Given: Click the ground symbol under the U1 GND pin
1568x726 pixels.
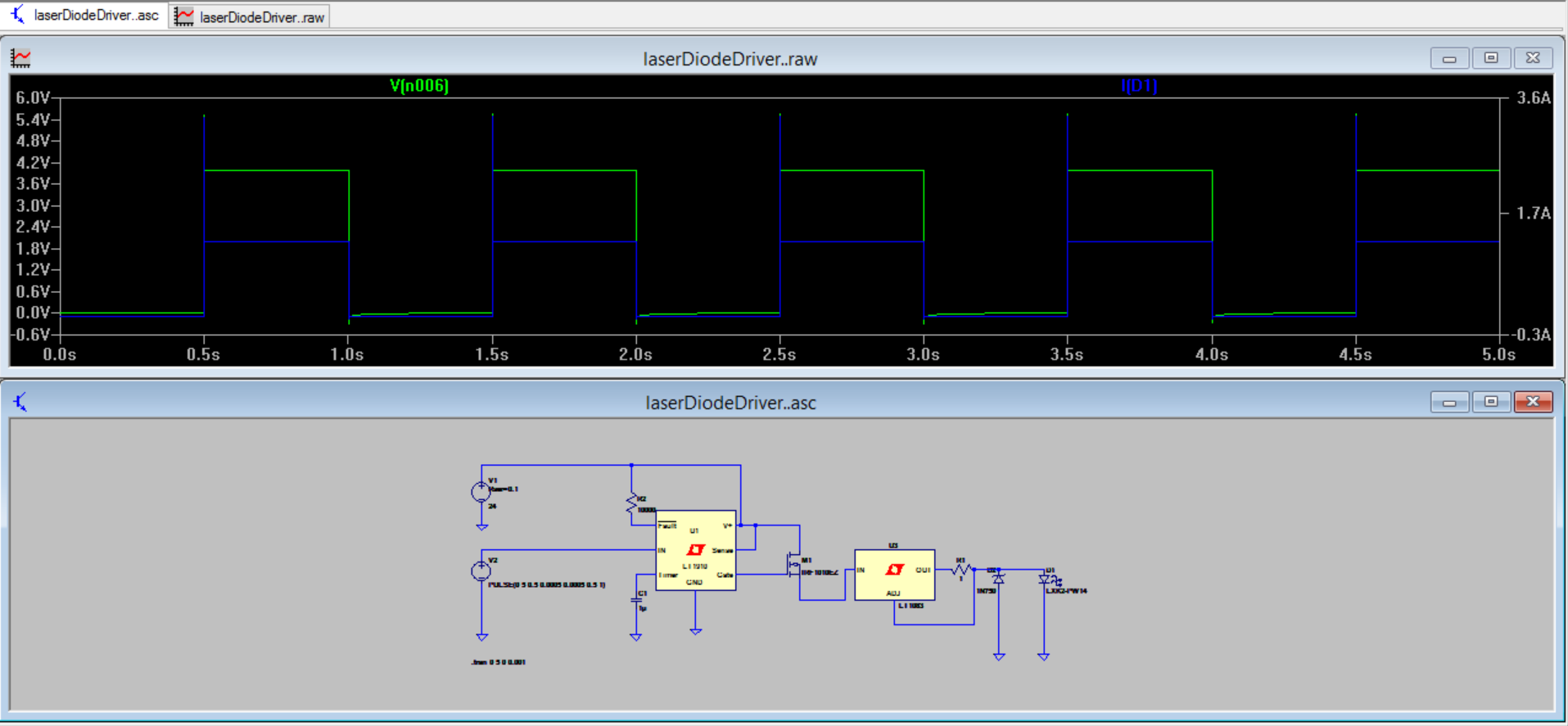Looking at the screenshot, I should click(696, 631).
